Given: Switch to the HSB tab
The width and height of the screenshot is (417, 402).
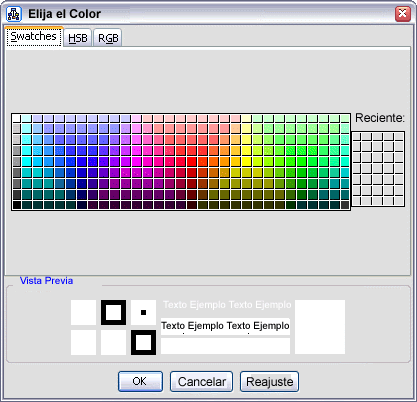Looking at the screenshot, I should click(78, 38).
